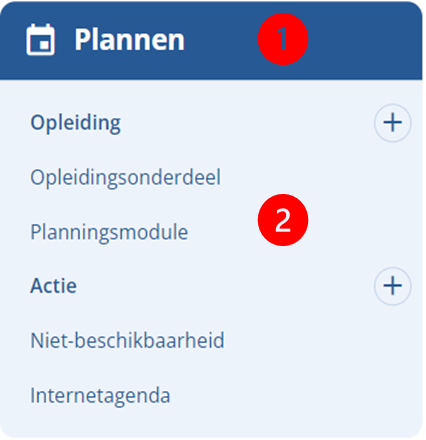Select the bold Opleiding menu entry
This screenshot has width=426, height=440.
(75, 123)
